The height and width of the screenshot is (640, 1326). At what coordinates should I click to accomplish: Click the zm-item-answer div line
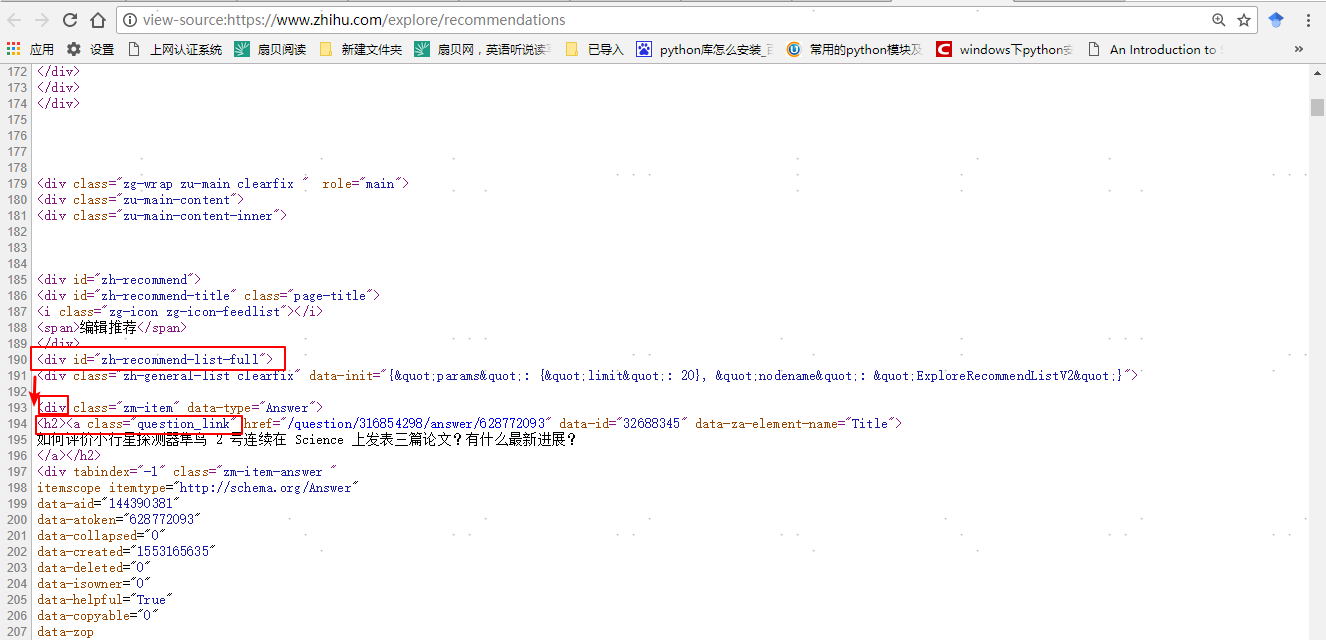pyautogui.click(x=187, y=472)
